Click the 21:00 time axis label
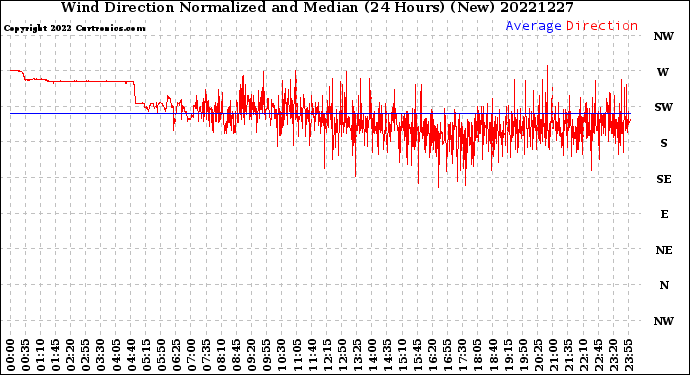 click(553, 355)
